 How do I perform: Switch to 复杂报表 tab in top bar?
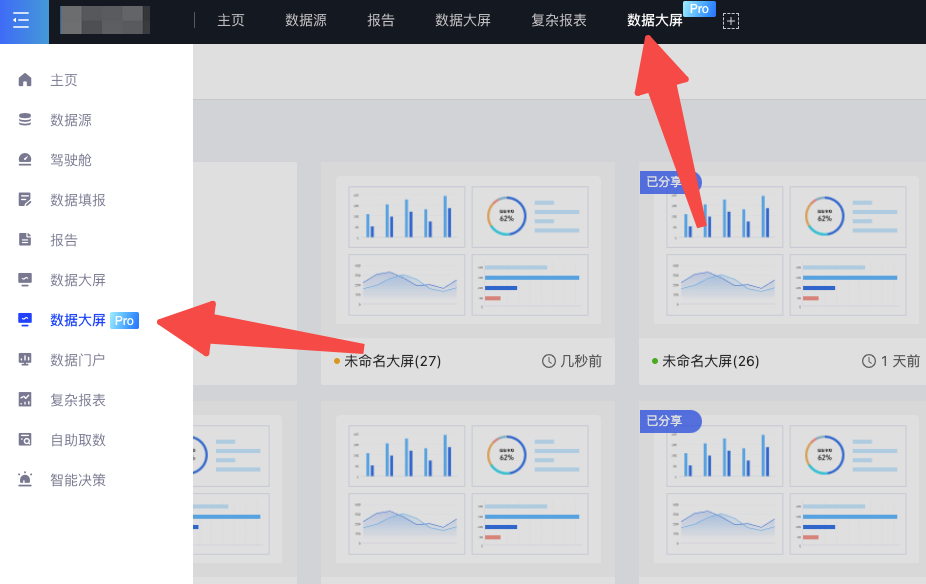(x=559, y=20)
